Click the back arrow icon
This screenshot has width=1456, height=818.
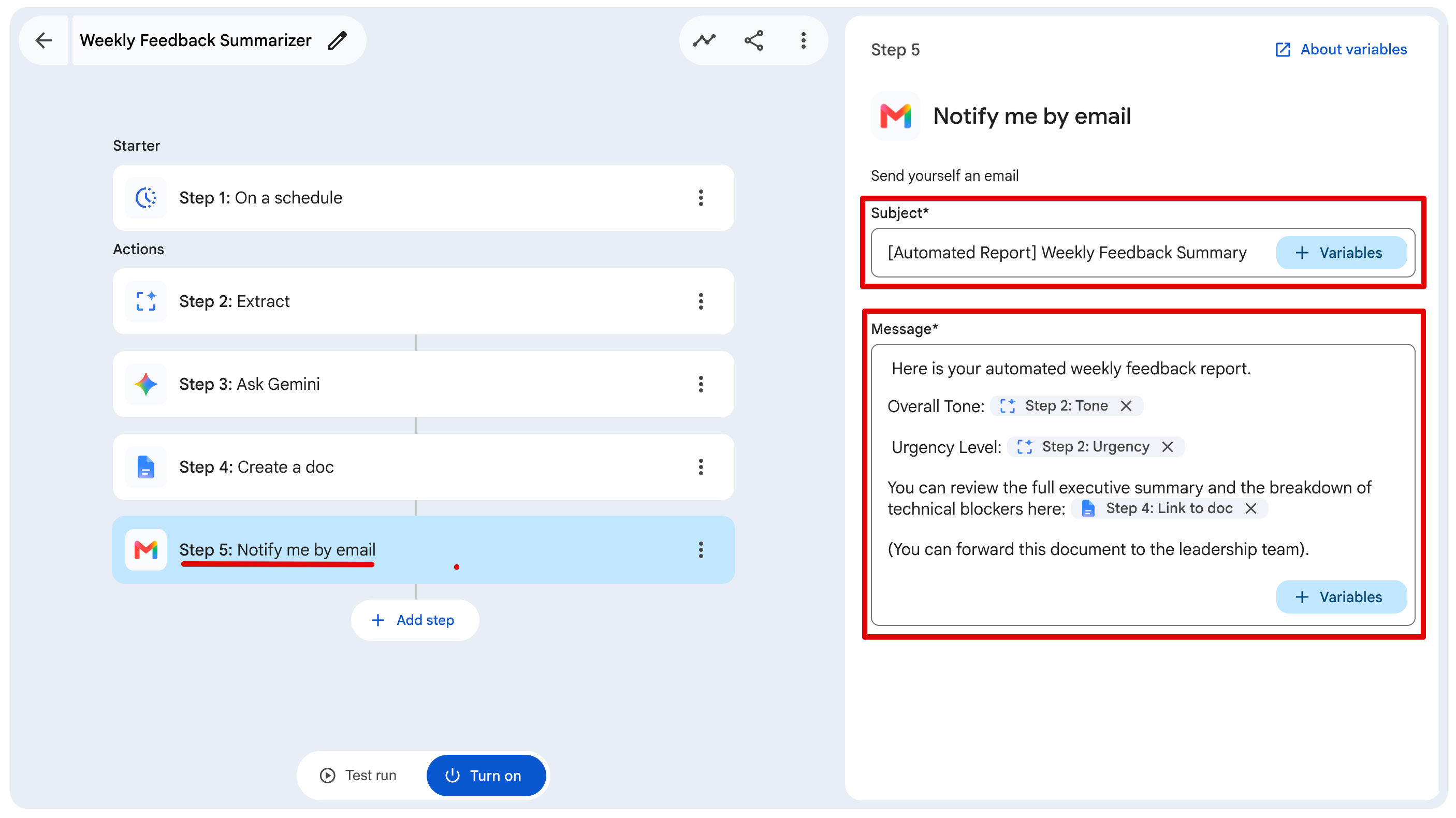[x=43, y=40]
